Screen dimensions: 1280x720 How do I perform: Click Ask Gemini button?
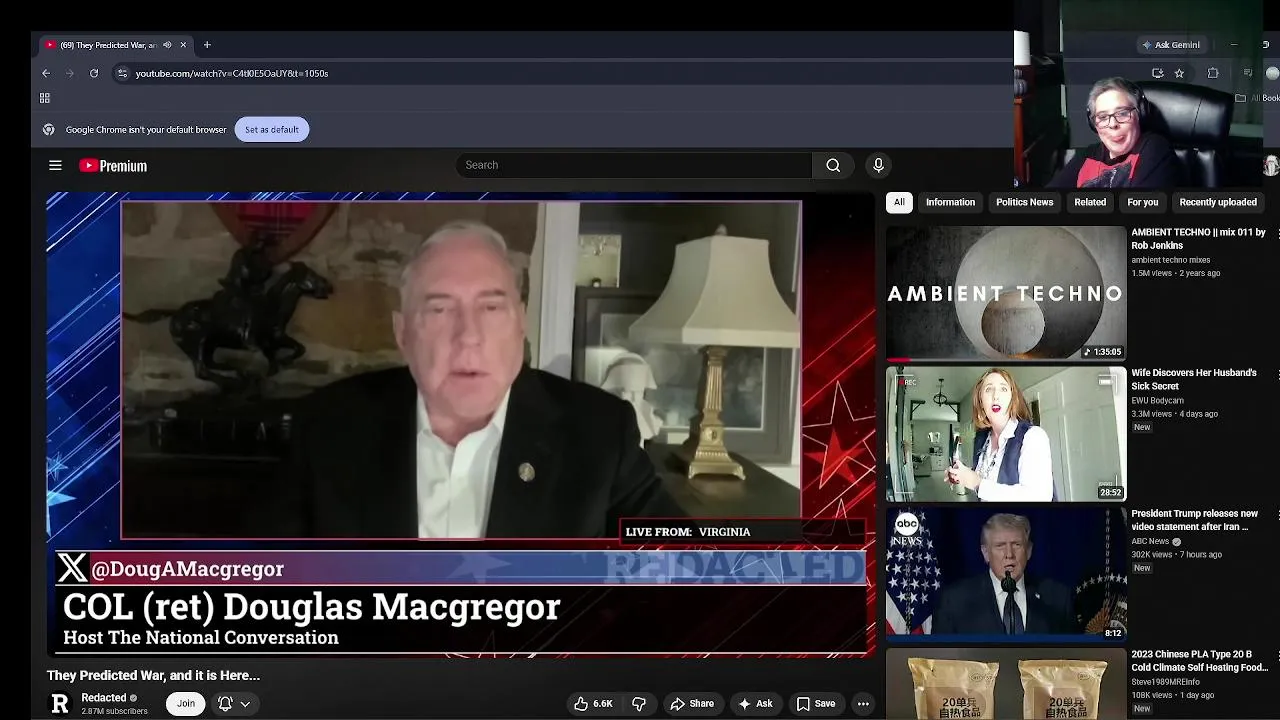pyautogui.click(x=1171, y=45)
